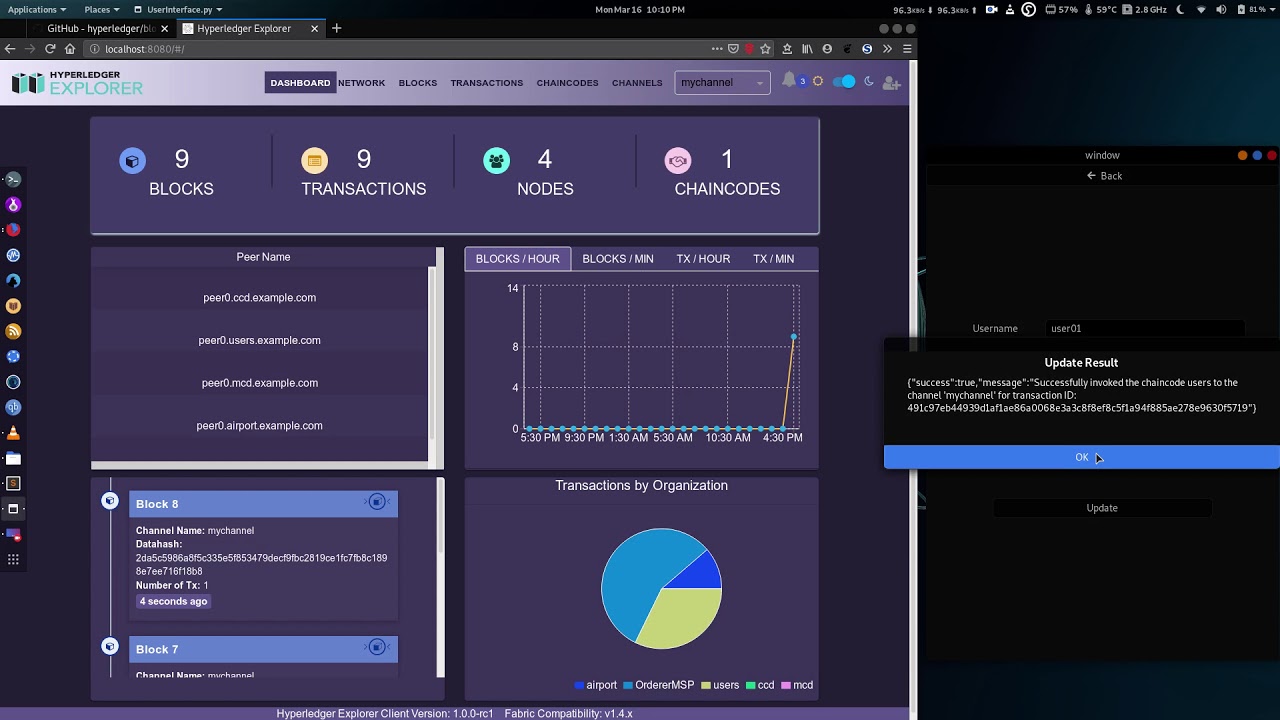Toggle ccd legend in pie chart
This screenshot has width=1280, height=720.
[x=760, y=685]
